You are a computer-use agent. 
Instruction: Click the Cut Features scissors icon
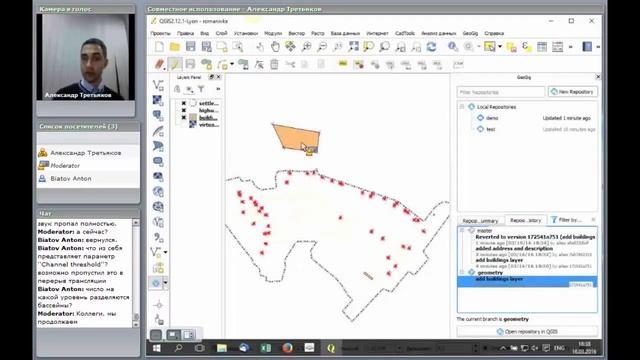tap(290, 64)
